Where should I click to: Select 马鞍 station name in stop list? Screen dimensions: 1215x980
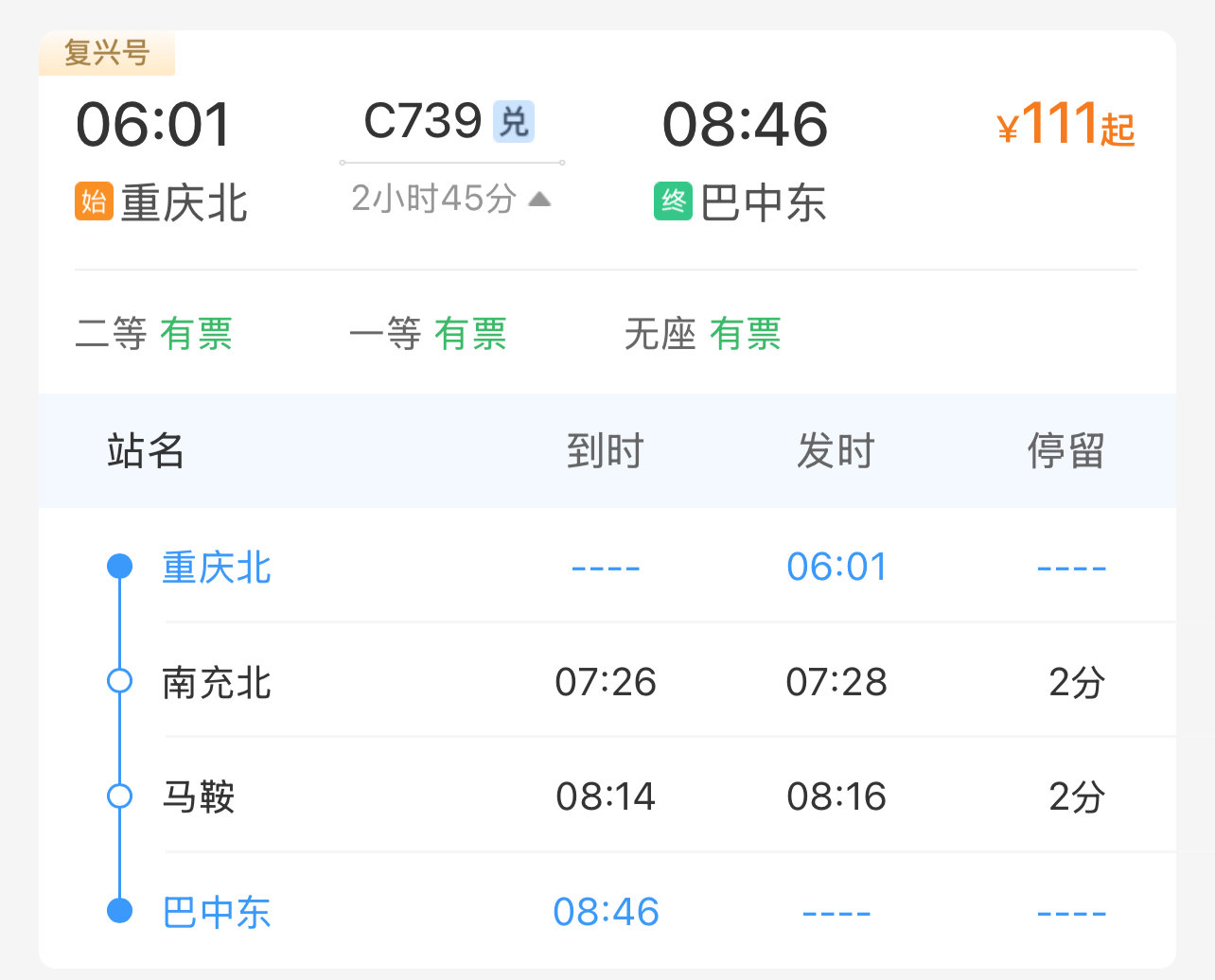click(x=199, y=796)
